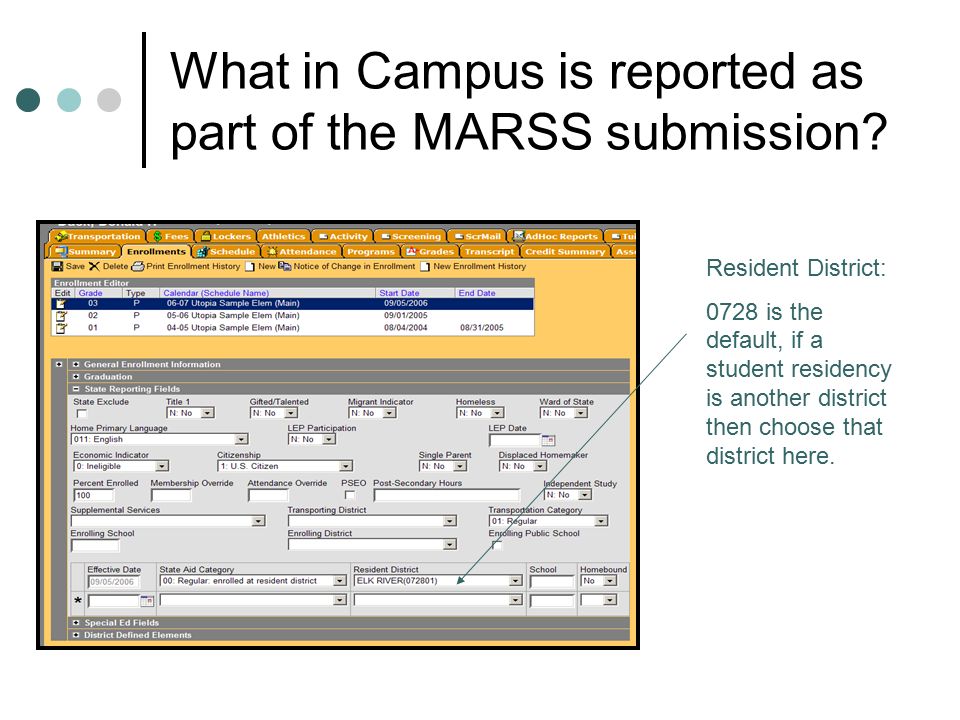The height and width of the screenshot is (720, 960).
Task: Click the Membership Override field
Action: coord(171,495)
